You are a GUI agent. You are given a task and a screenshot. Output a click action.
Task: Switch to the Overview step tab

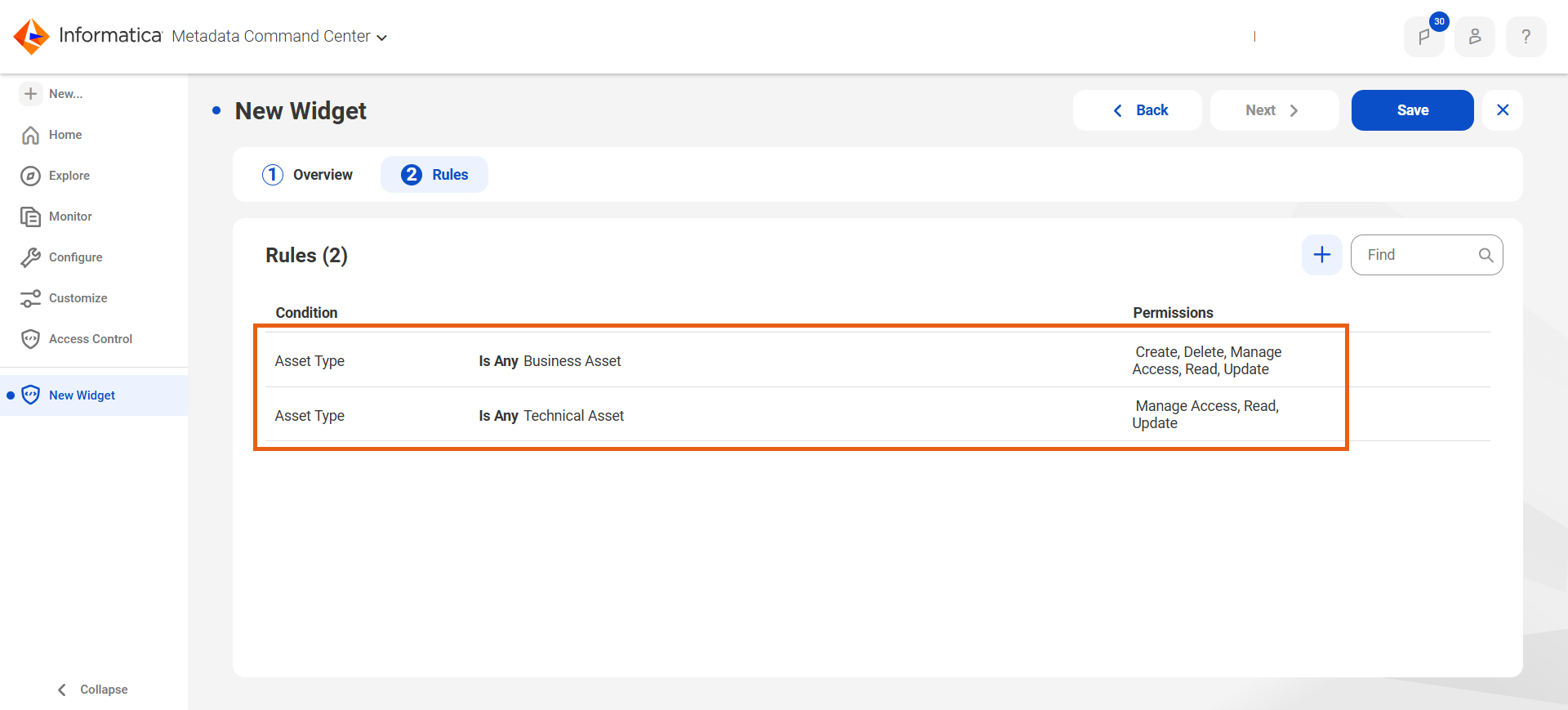[307, 175]
